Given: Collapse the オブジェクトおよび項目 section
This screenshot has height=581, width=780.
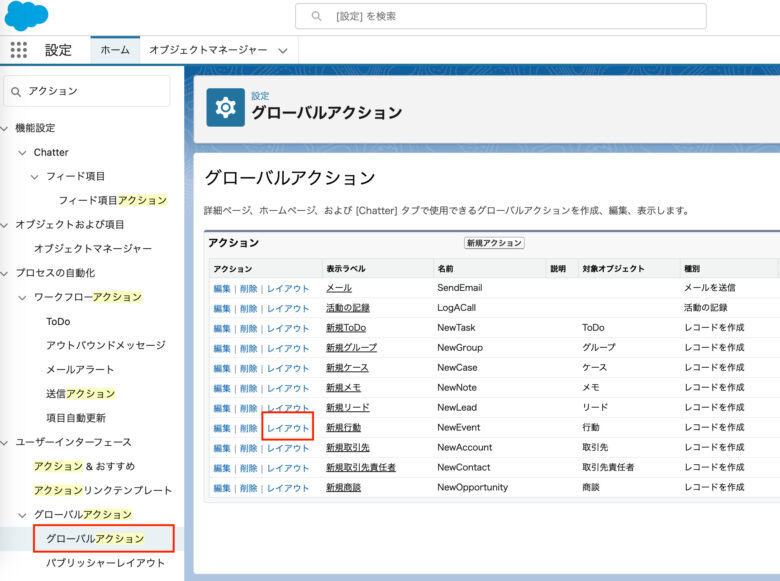Looking at the screenshot, I should [x=4, y=225].
